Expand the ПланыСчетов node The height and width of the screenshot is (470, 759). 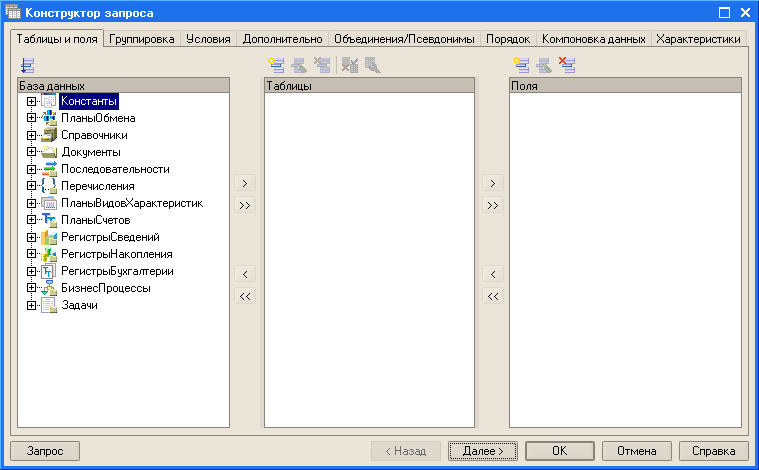[x=32, y=220]
